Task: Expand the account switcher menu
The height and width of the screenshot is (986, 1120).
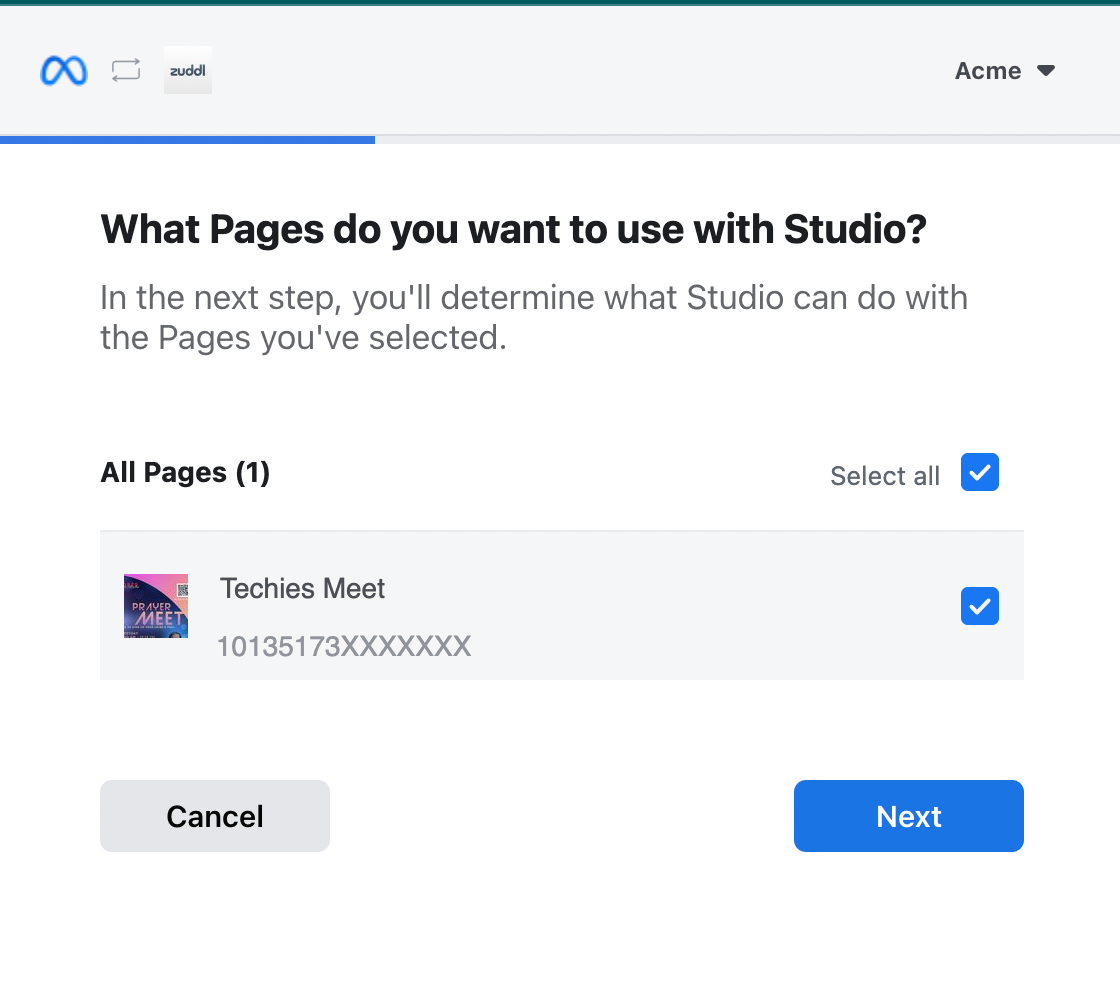Action: tap(1005, 70)
